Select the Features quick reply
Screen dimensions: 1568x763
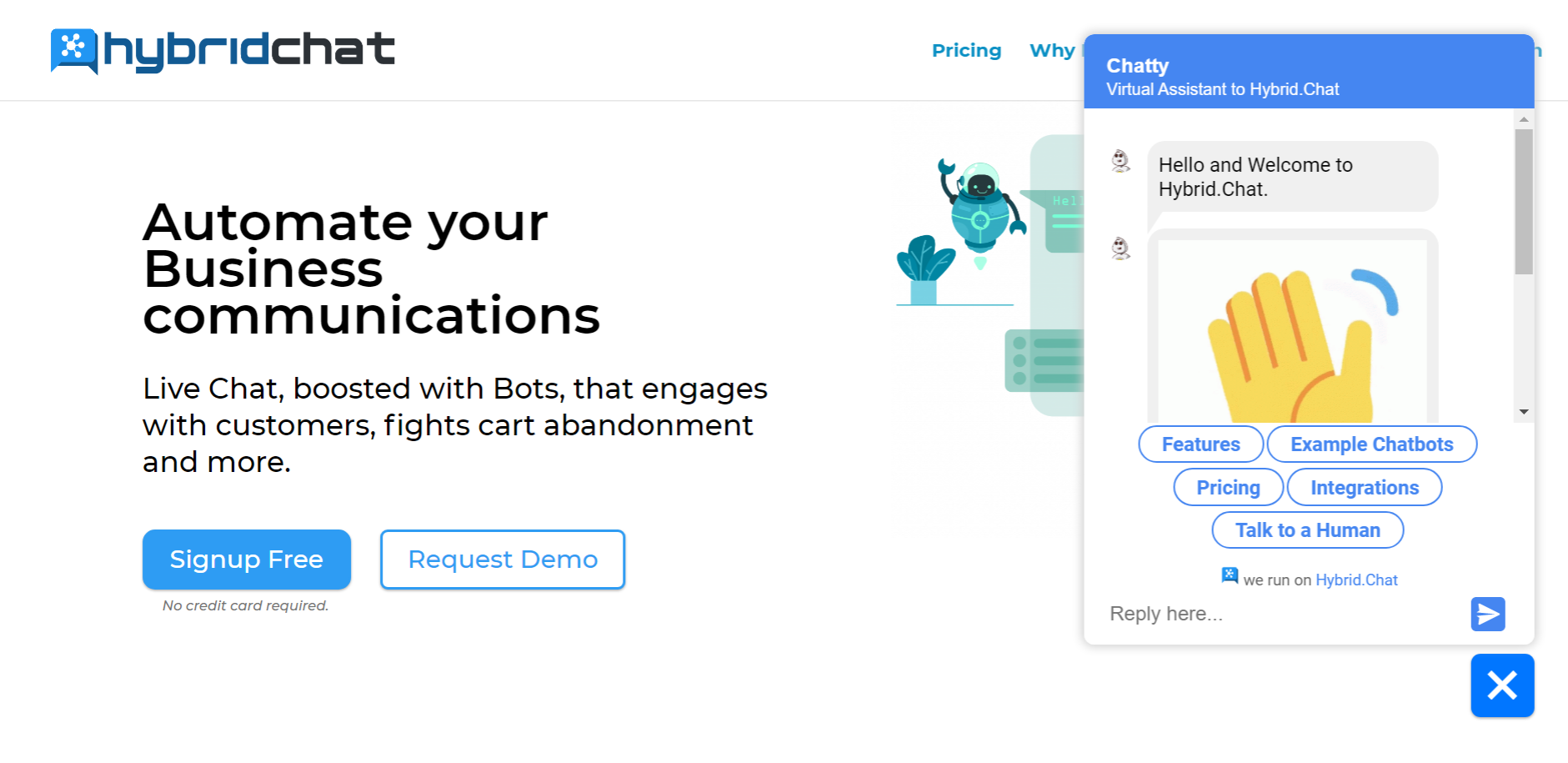(x=1200, y=444)
